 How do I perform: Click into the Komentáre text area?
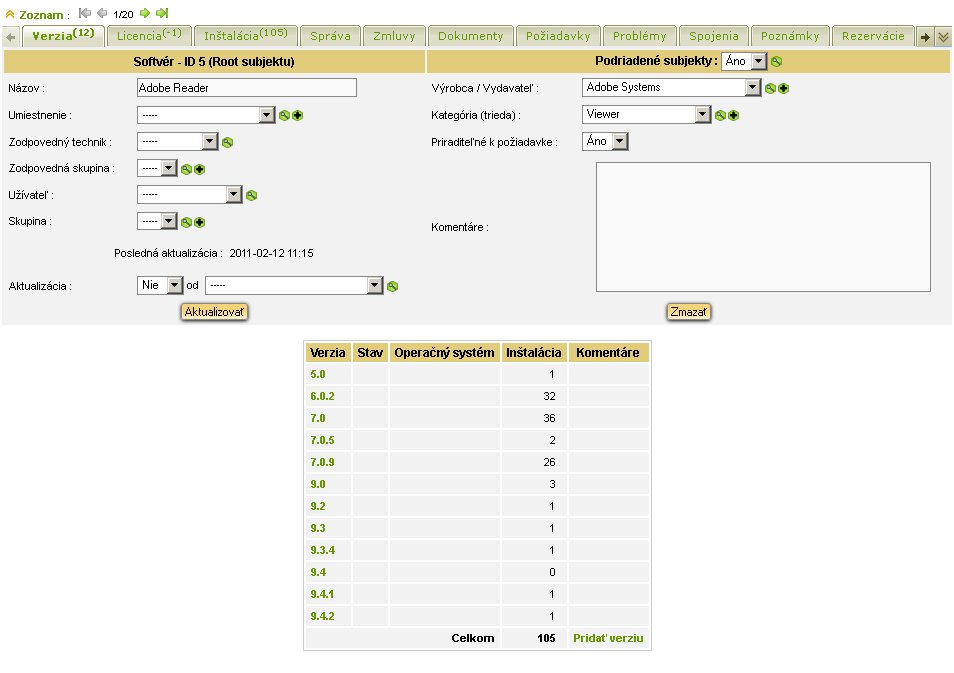pyautogui.click(x=763, y=227)
